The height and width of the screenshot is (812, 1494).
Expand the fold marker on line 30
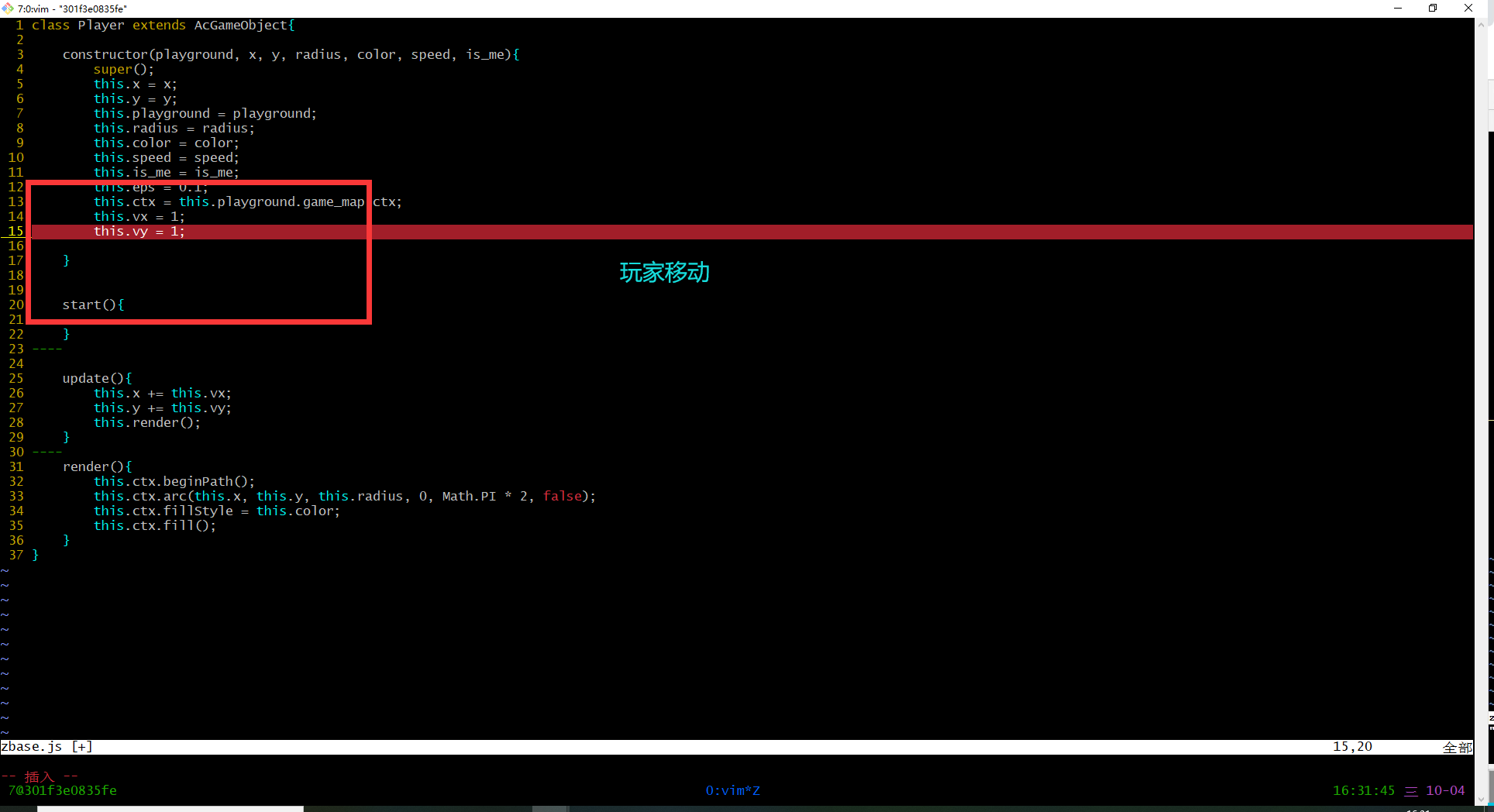(46, 452)
